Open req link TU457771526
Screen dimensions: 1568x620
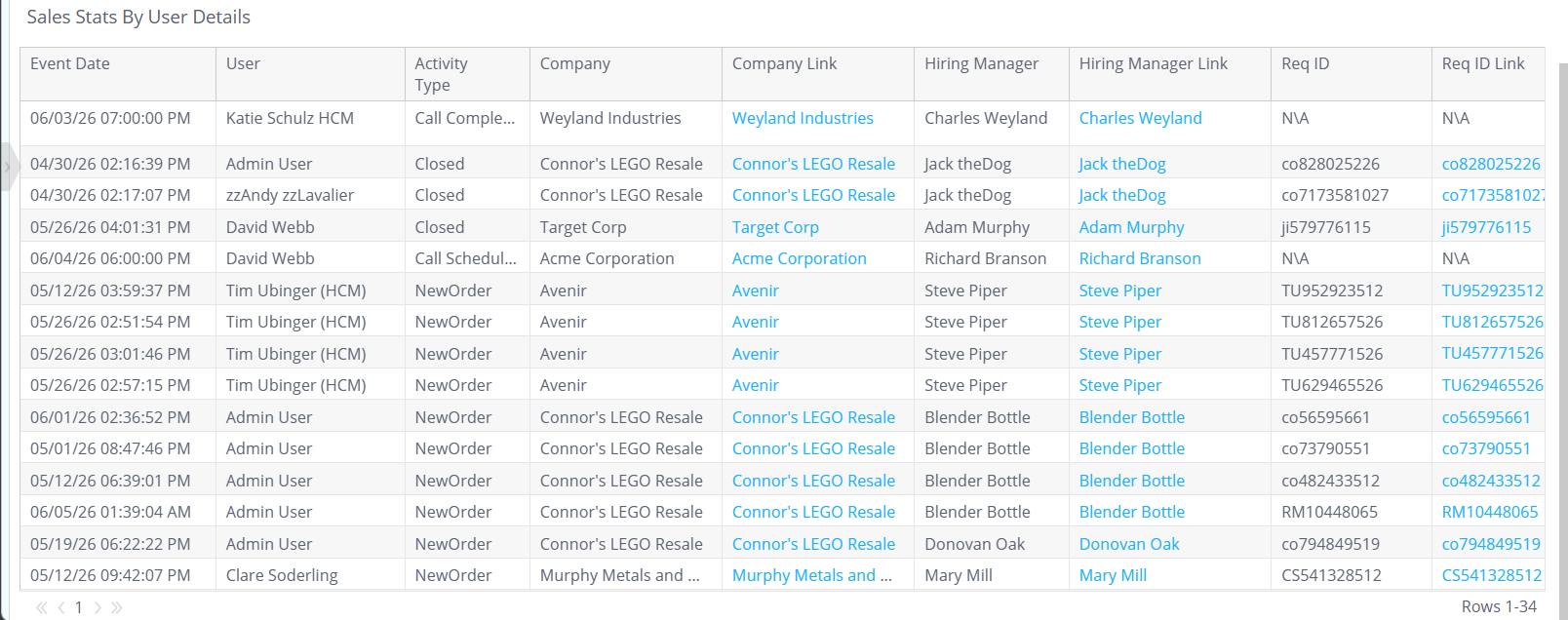coord(1492,354)
